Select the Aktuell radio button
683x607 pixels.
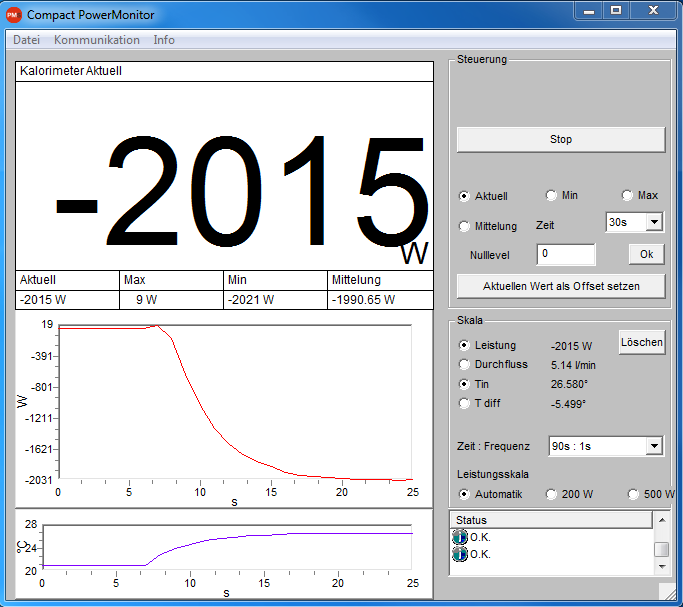click(x=464, y=197)
